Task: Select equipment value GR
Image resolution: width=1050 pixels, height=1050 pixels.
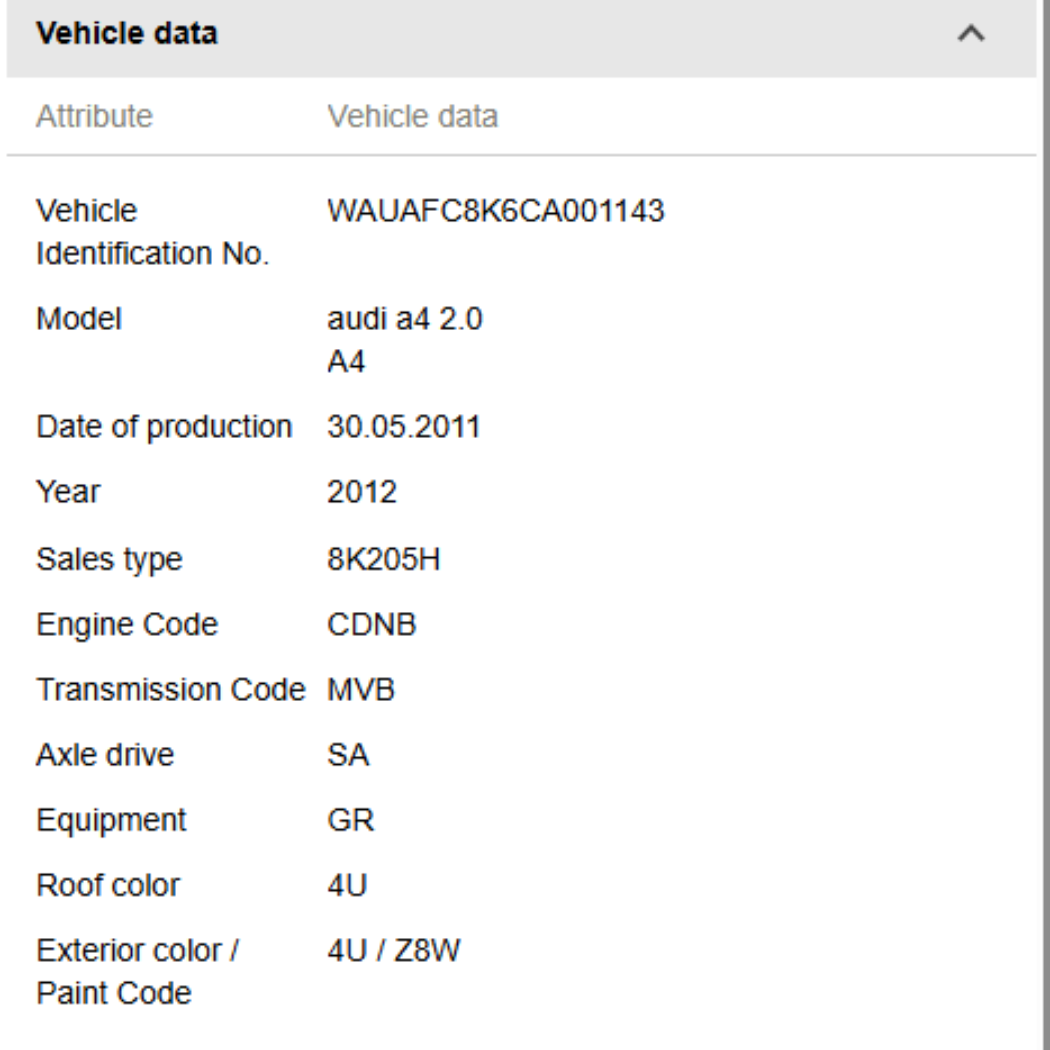Action: click(350, 820)
